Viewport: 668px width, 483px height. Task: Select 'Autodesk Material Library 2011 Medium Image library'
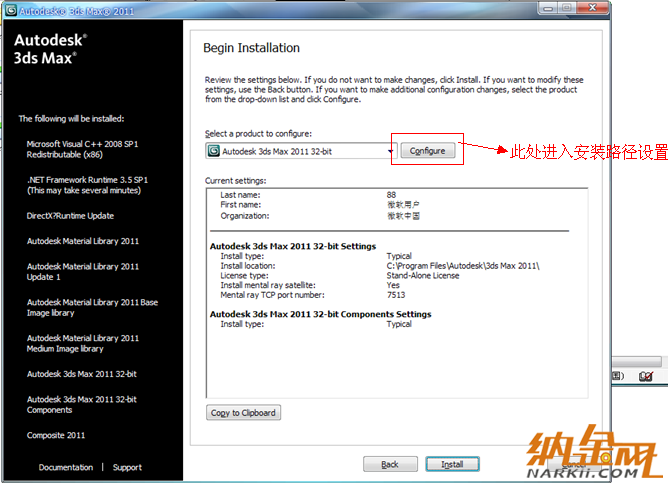pos(83,343)
